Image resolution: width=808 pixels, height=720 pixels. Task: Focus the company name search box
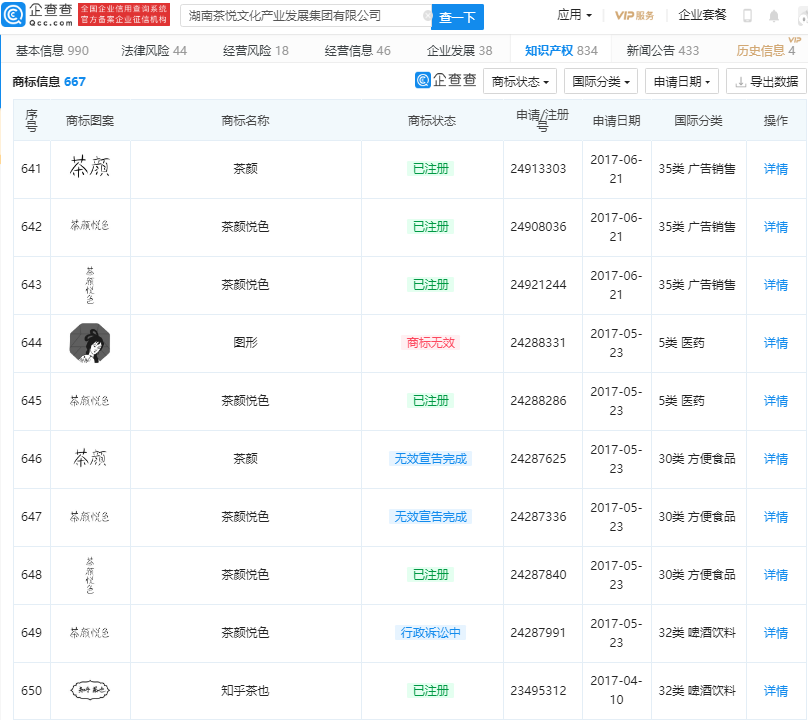coord(306,16)
